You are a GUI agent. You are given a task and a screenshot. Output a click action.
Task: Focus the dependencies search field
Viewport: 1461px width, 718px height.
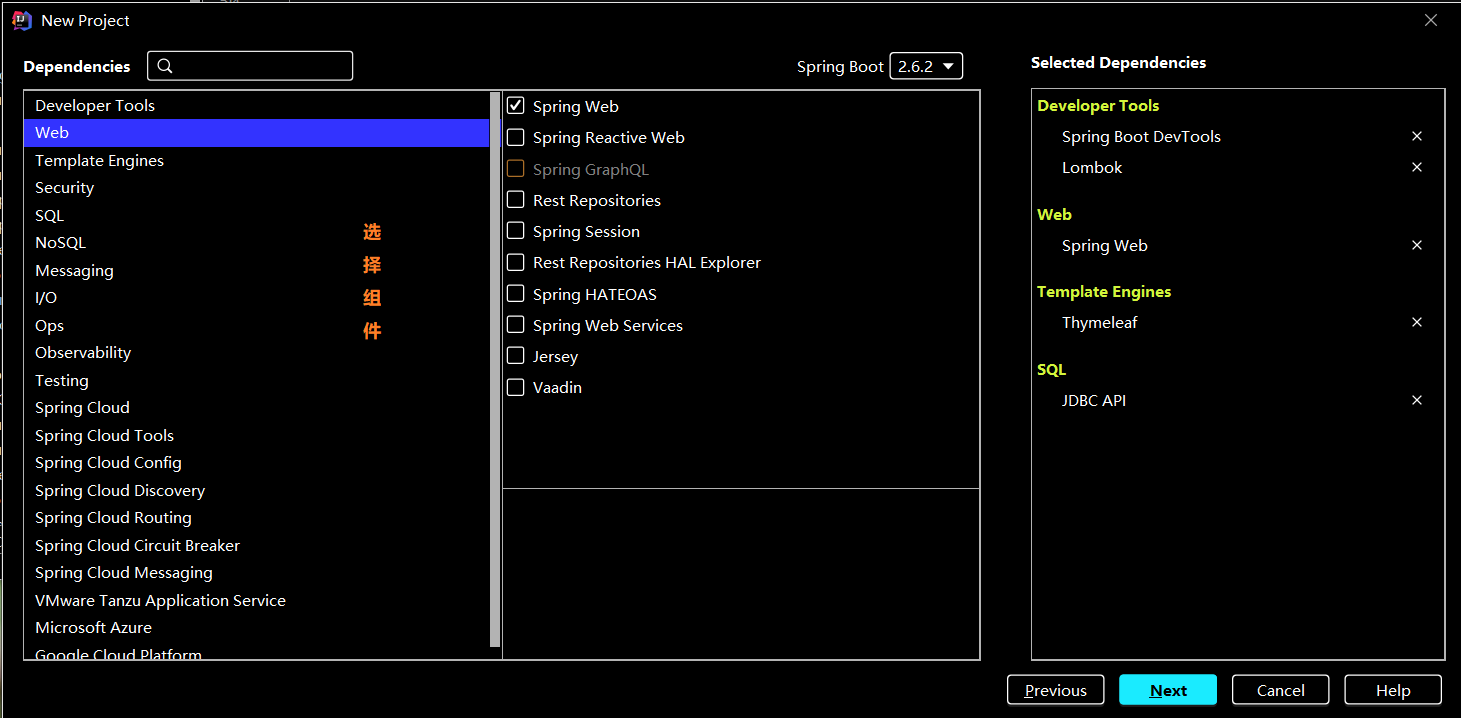coord(250,66)
